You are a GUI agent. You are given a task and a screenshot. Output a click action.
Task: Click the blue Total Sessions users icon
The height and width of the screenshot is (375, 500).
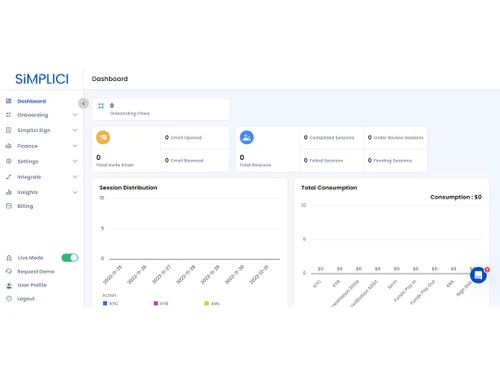247,137
